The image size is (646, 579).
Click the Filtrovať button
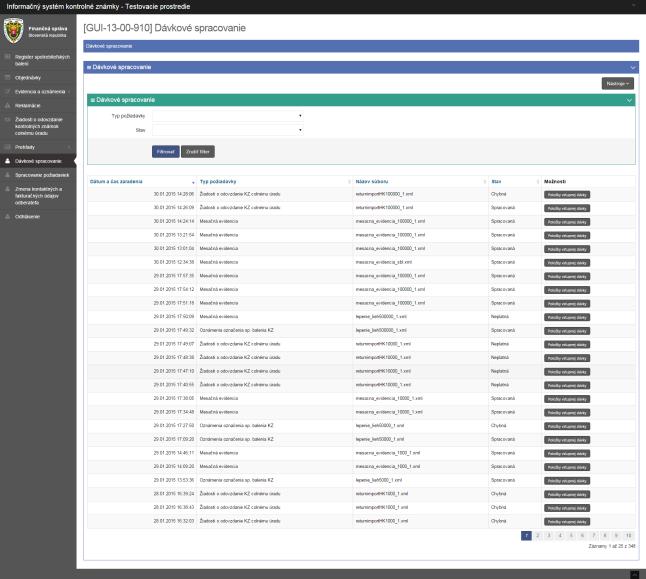[166, 152]
